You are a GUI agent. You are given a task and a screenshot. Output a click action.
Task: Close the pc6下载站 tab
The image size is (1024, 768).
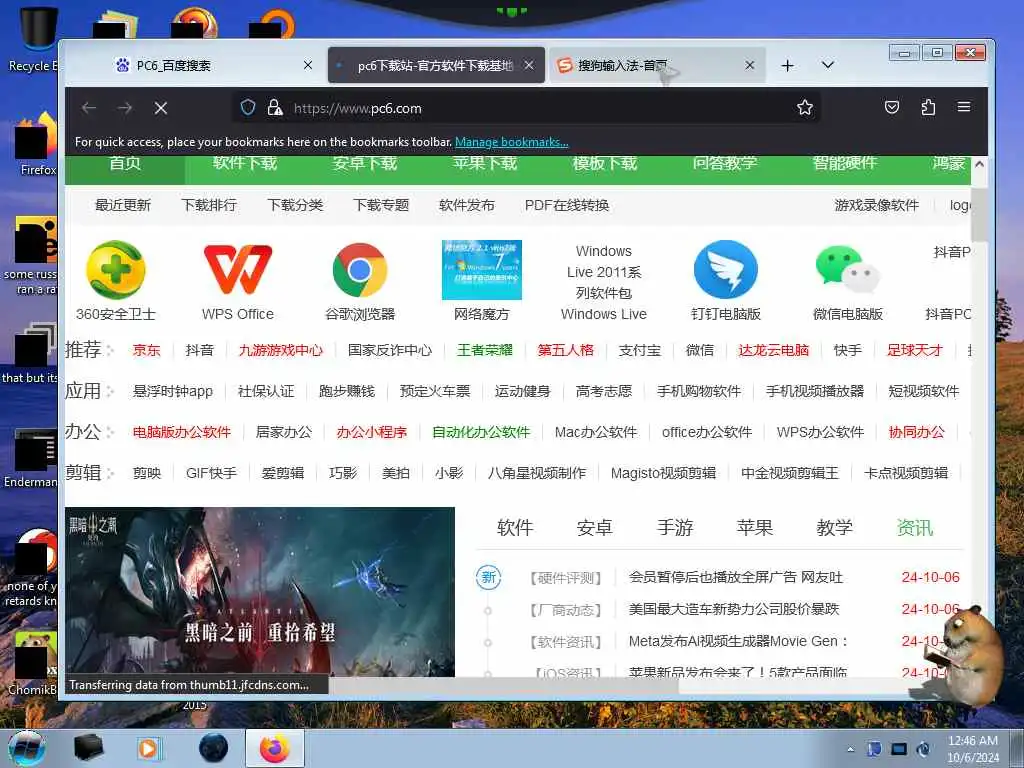[x=529, y=65]
